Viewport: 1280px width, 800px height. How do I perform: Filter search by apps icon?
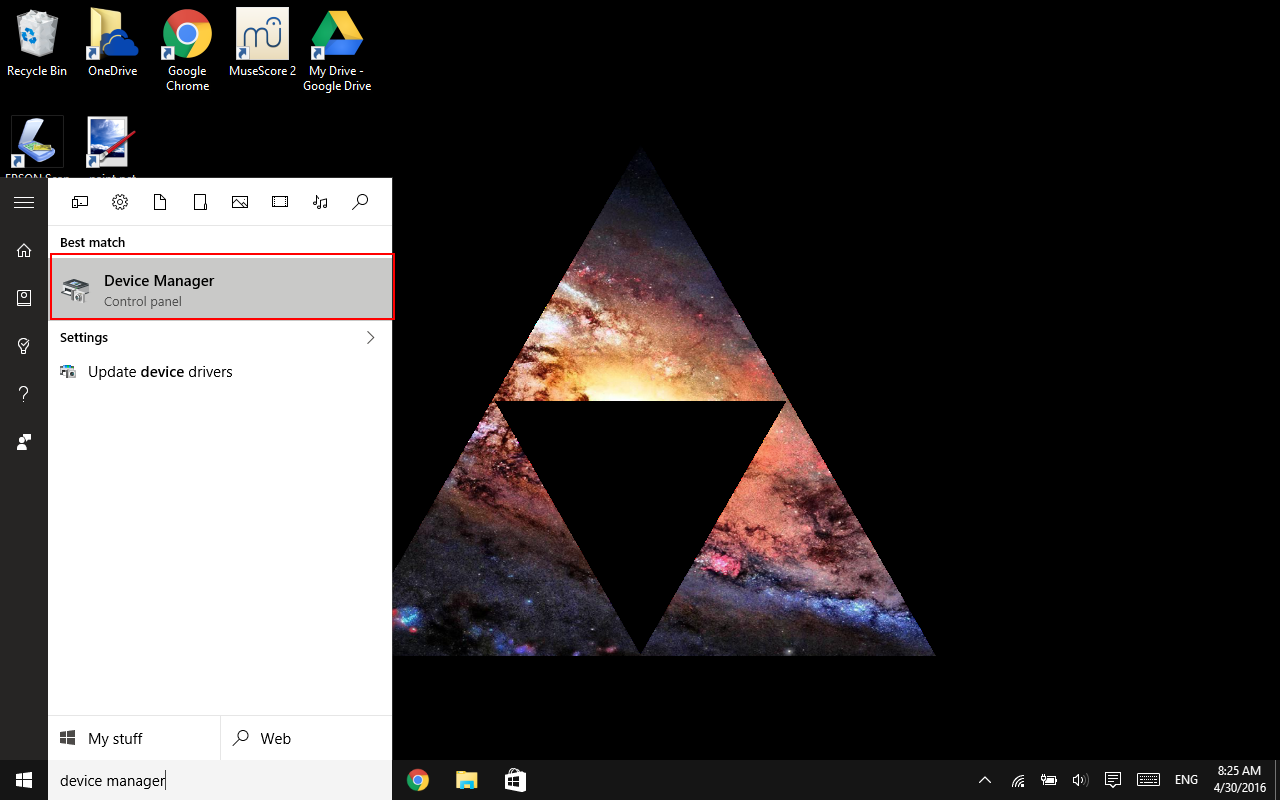click(x=80, y=202)
